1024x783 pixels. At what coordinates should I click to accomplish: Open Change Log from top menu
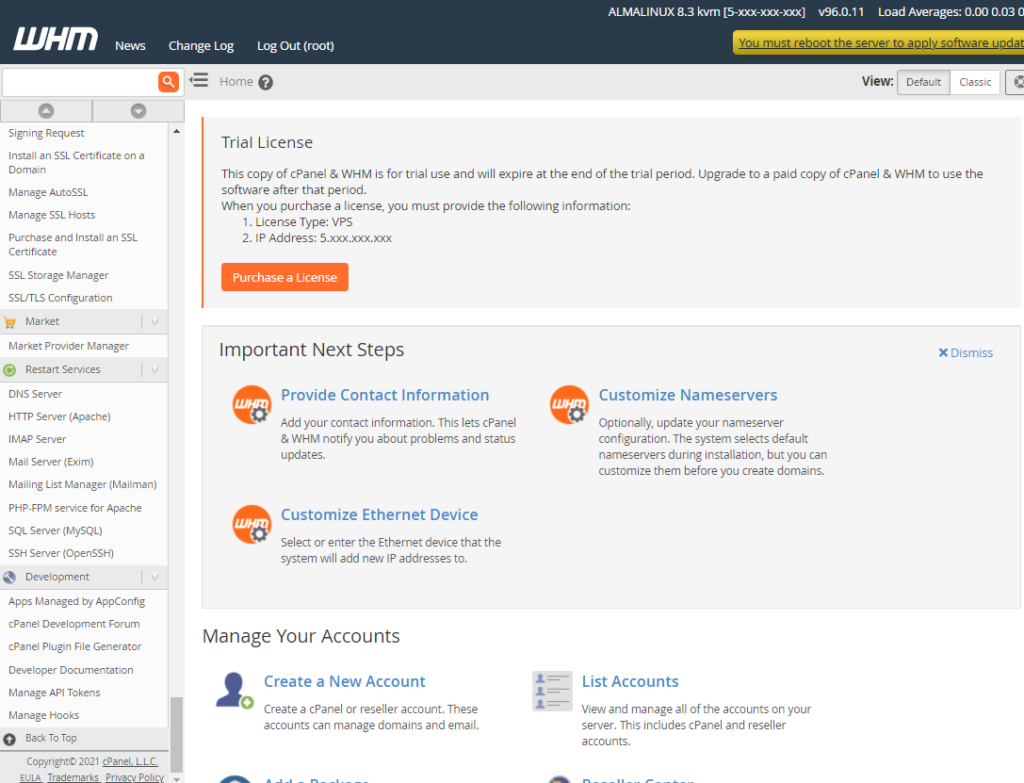pos(201,45)
